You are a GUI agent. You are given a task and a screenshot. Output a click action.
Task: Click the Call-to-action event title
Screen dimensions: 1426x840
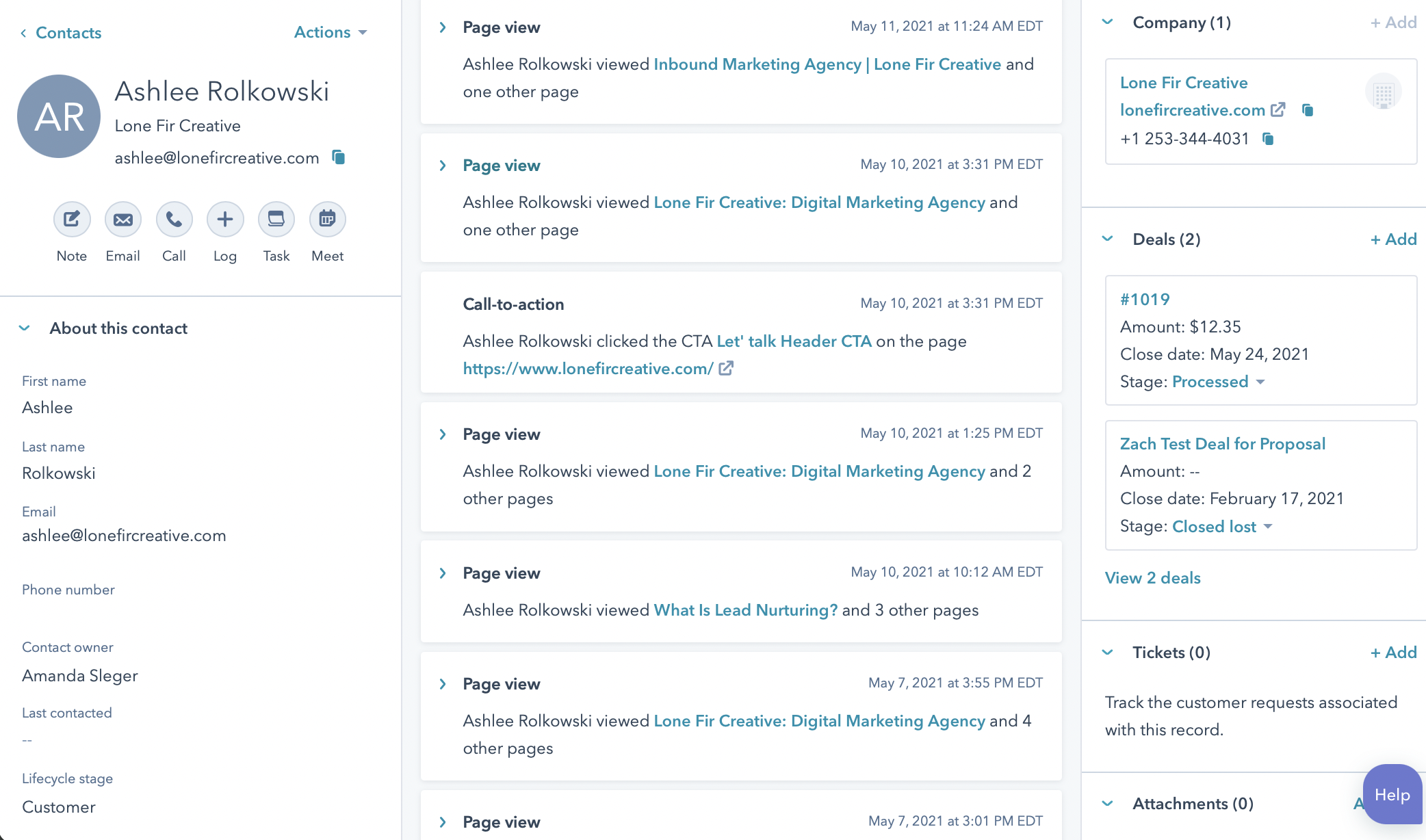[x=513, y=304]
